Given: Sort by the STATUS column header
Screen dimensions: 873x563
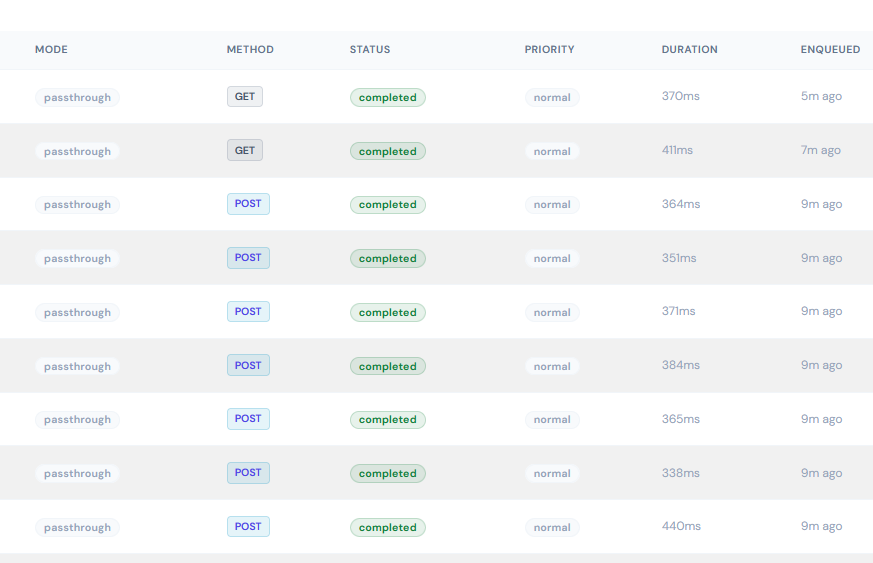Looking at the screenshot, I should 370,50.
